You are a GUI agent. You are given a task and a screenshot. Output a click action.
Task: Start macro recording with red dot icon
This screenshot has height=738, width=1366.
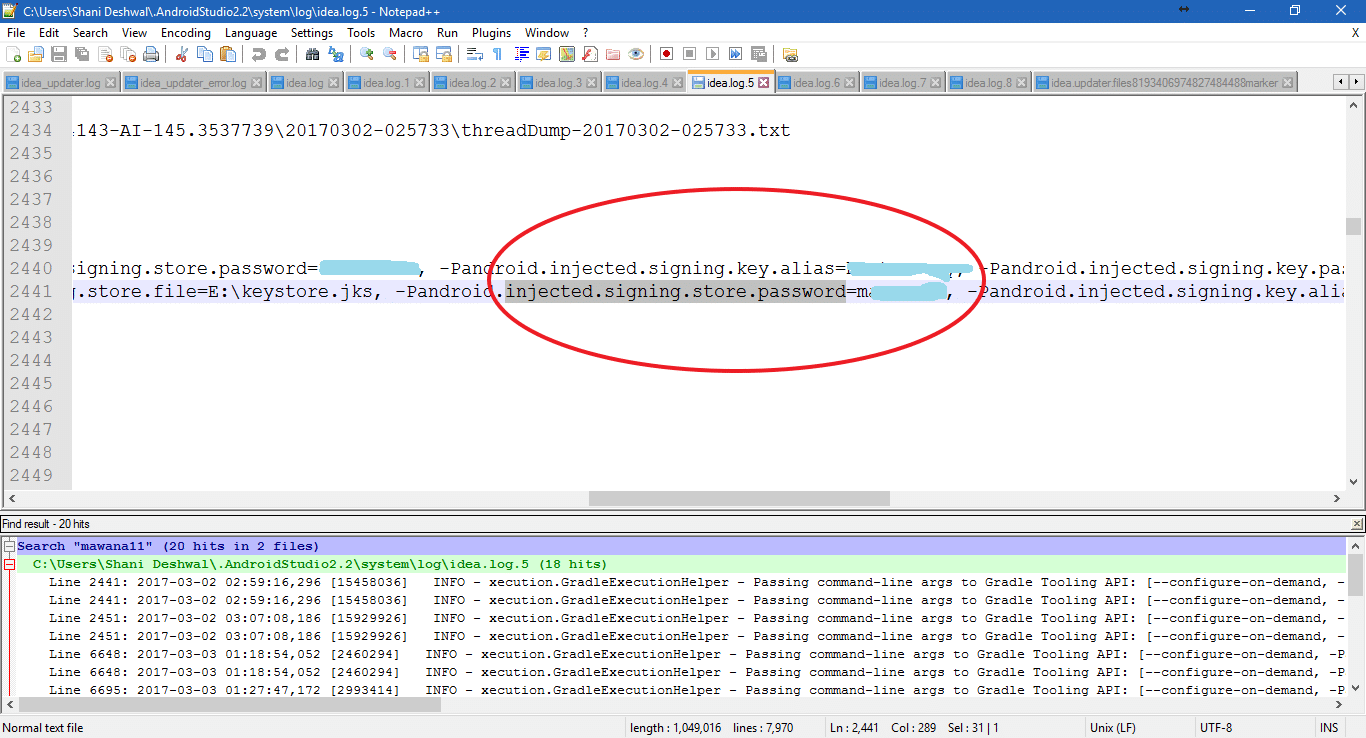666,54
